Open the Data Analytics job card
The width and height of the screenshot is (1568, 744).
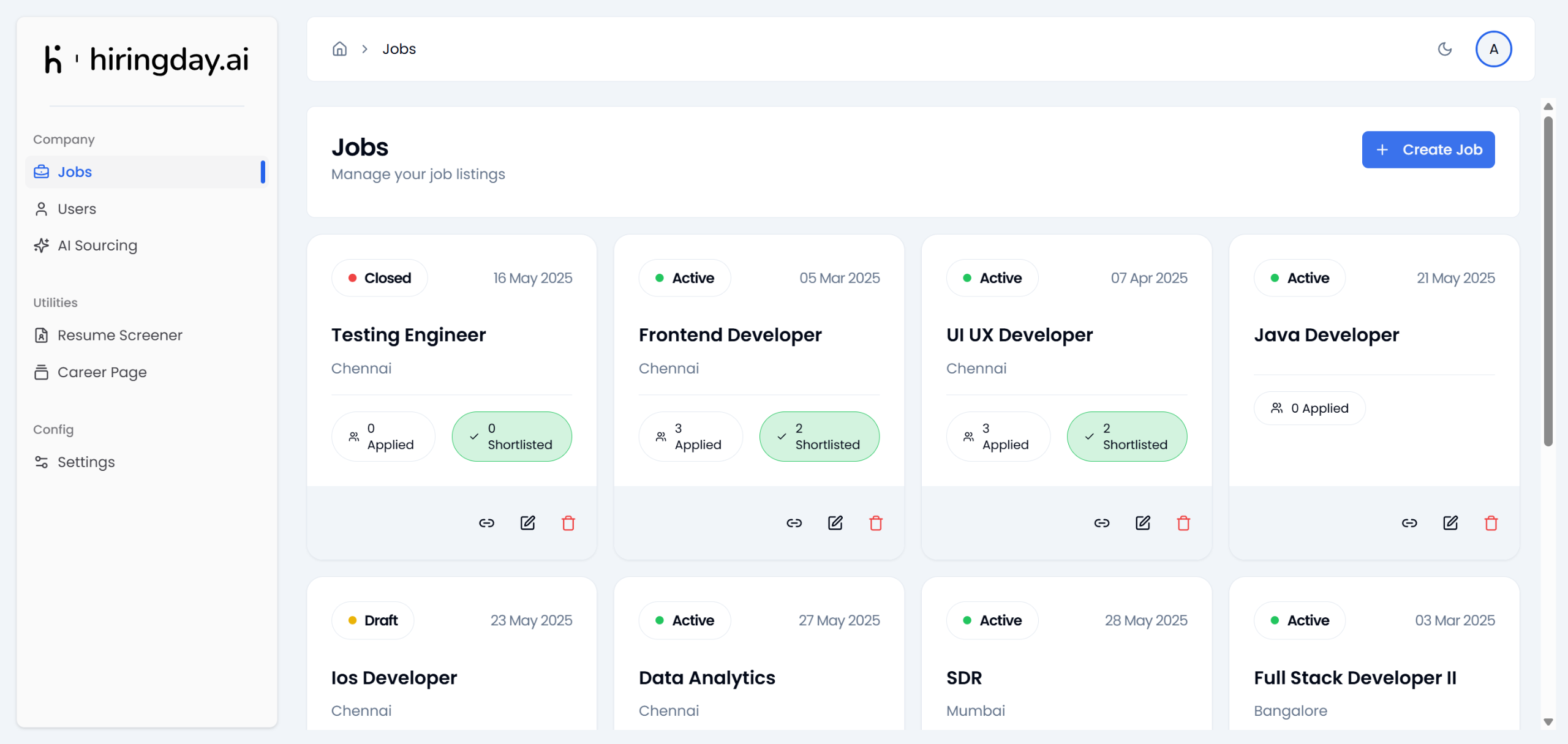tap(706, 678)
